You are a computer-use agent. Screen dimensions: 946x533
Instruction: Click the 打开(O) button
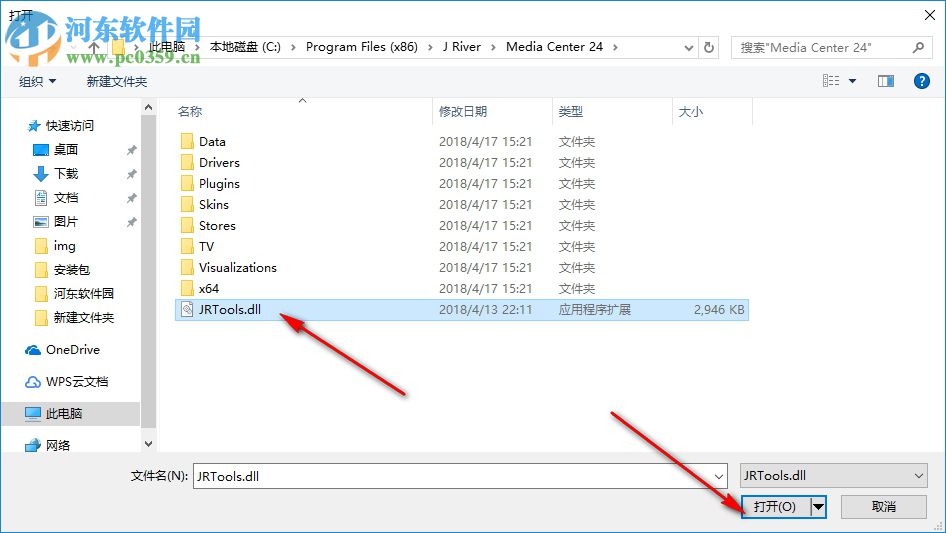[775, 506]
